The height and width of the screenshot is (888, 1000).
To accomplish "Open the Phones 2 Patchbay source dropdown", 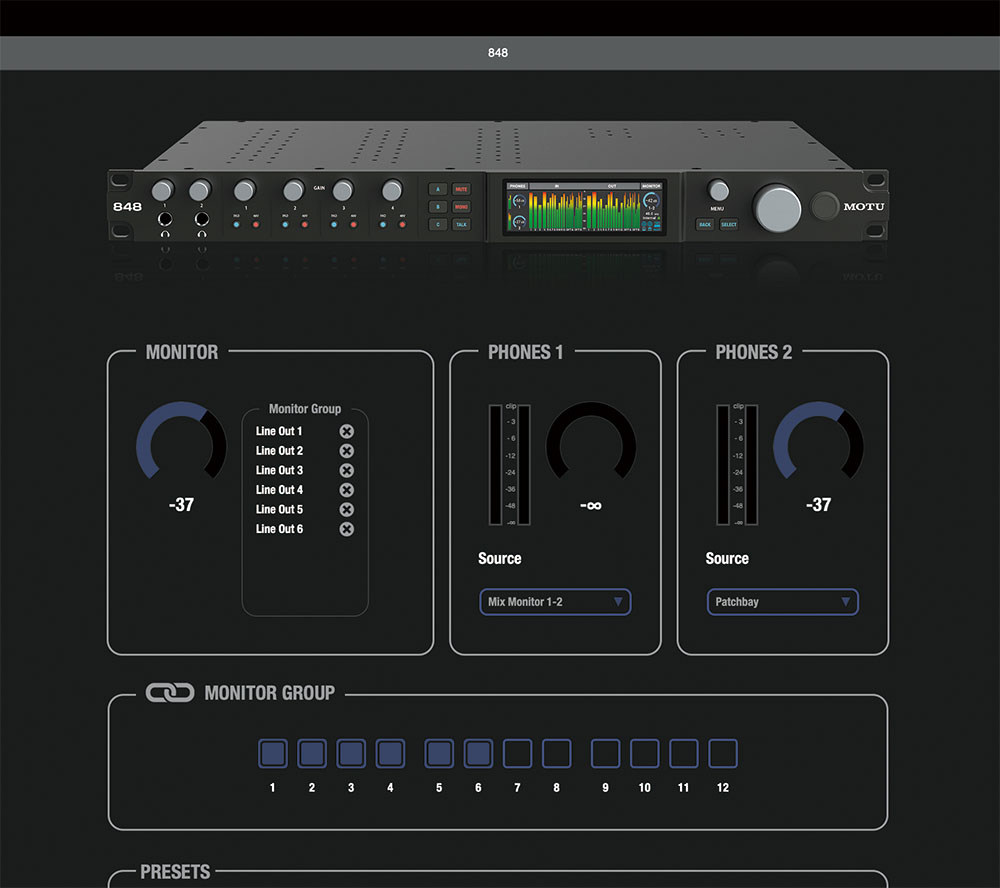I will tap(783, 602).
